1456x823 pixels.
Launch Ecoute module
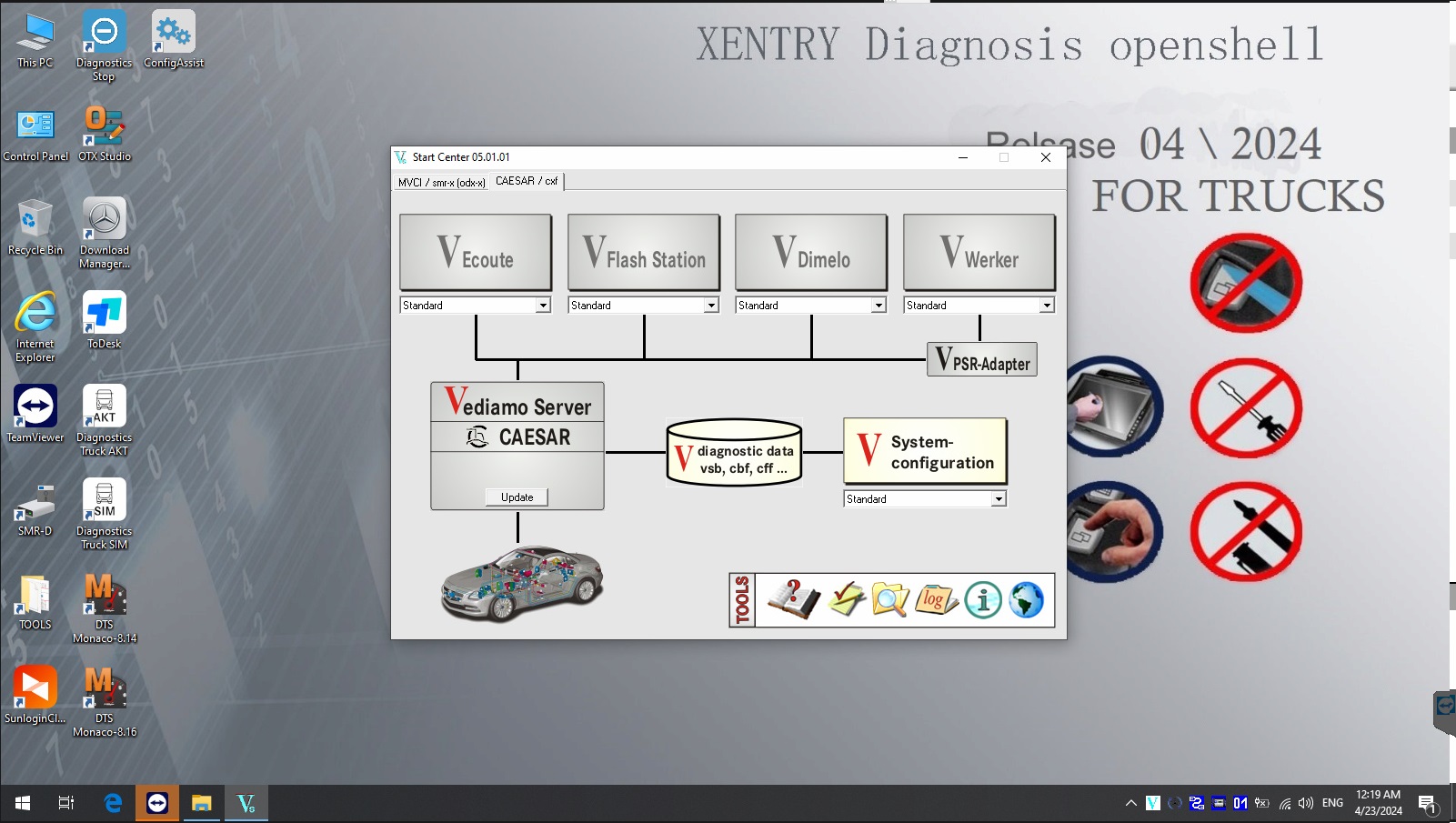tap(476, 252)
